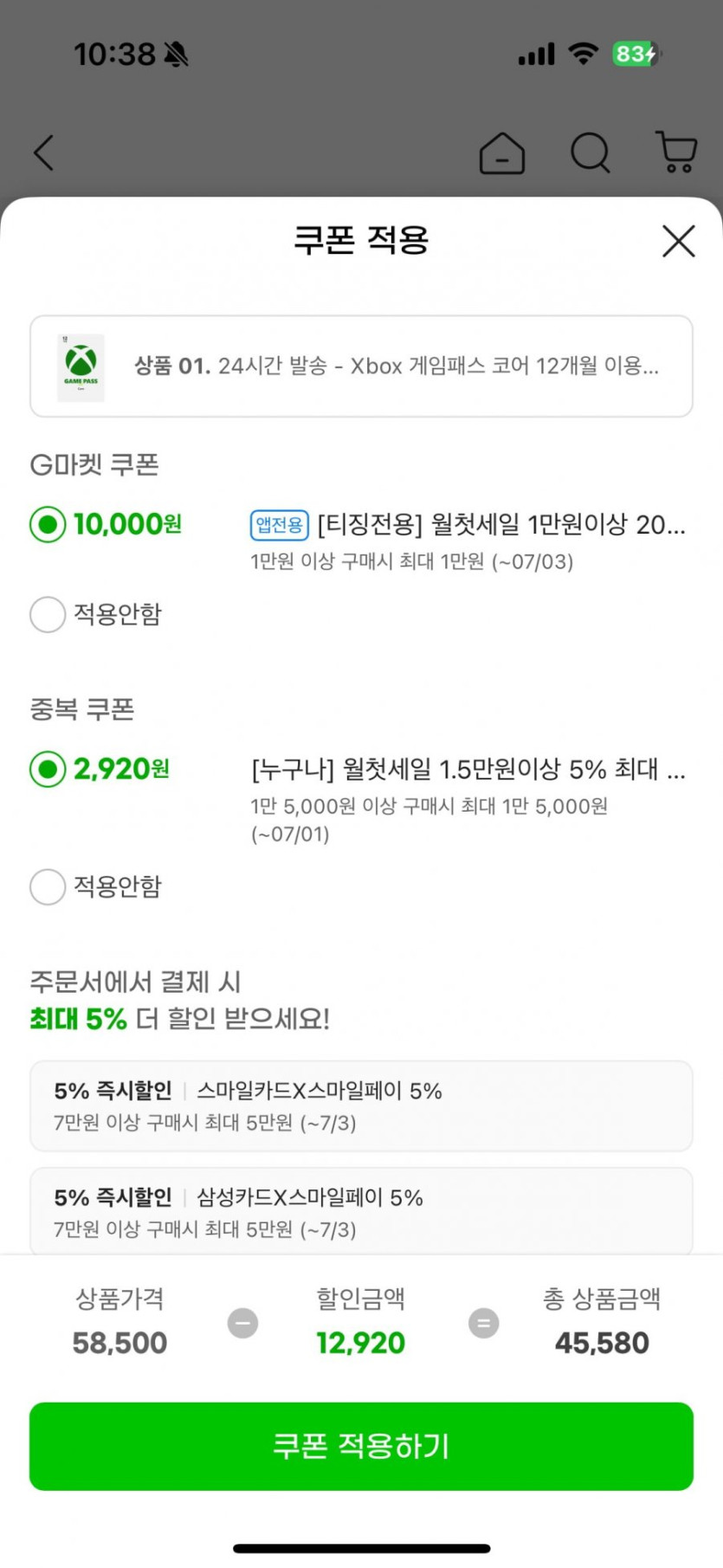The width and height of the screenshot is (723, 1568).
Task: Tap the battery indicator in status bar
Action: pos(636,55)
